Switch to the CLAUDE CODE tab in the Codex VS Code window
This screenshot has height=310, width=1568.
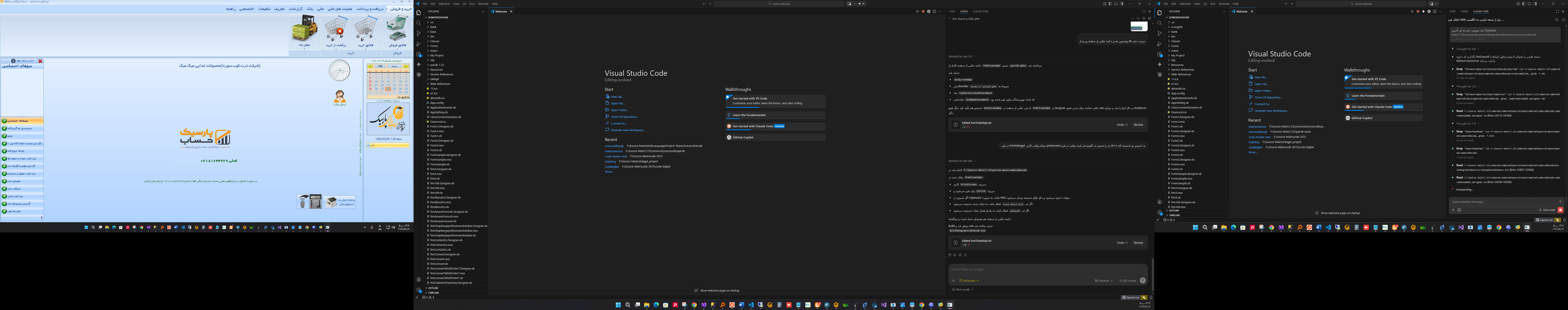pyautogui.click(x=981, y=12)
